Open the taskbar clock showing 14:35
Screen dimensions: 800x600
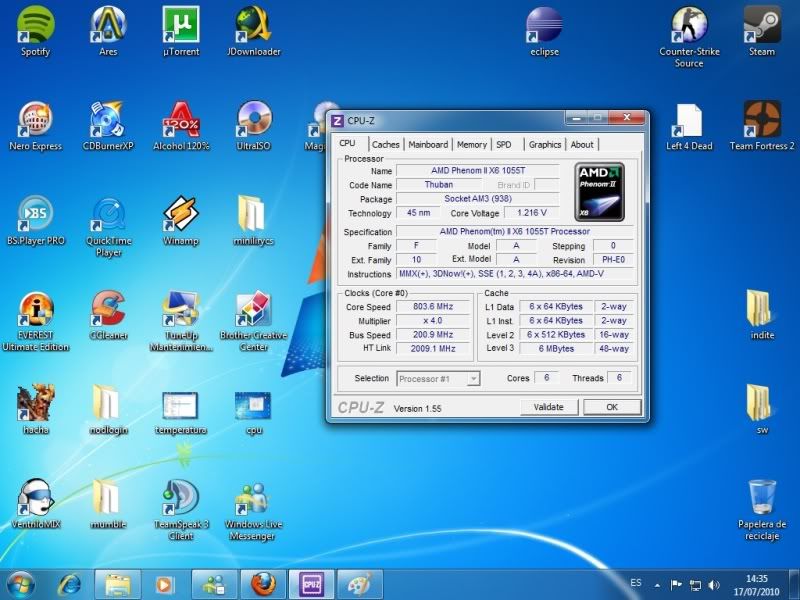coord(756,585)
